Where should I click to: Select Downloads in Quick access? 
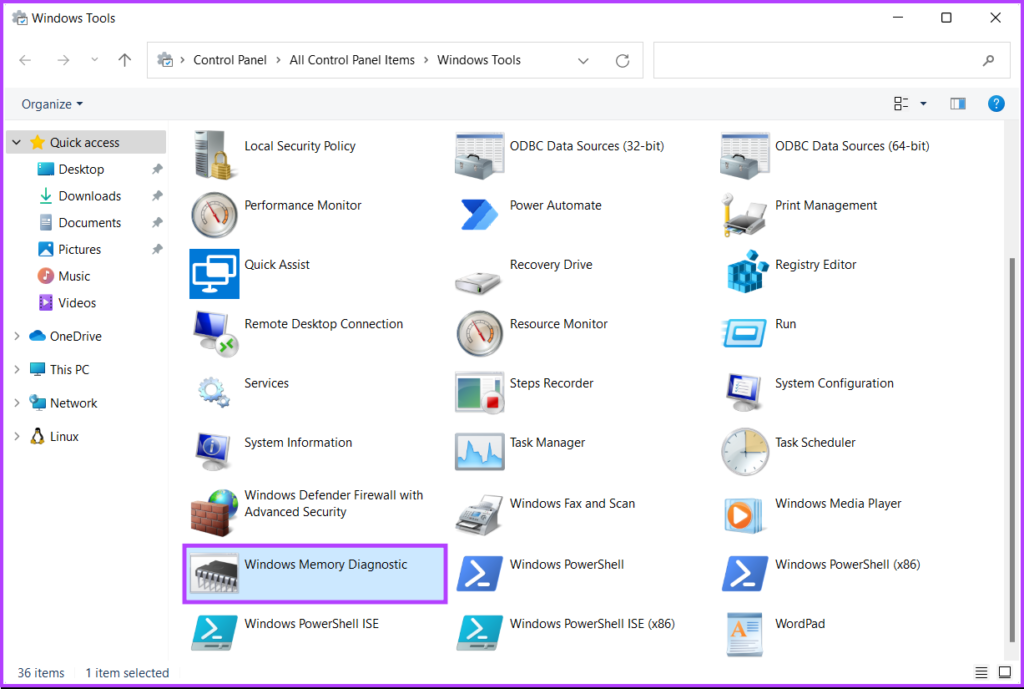(89, 196)
